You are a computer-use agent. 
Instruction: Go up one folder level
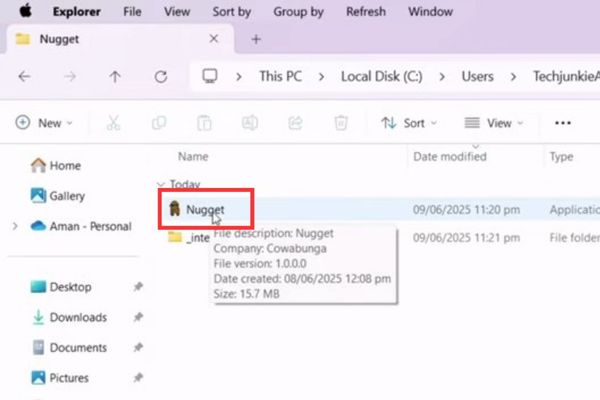click(115, 77)
